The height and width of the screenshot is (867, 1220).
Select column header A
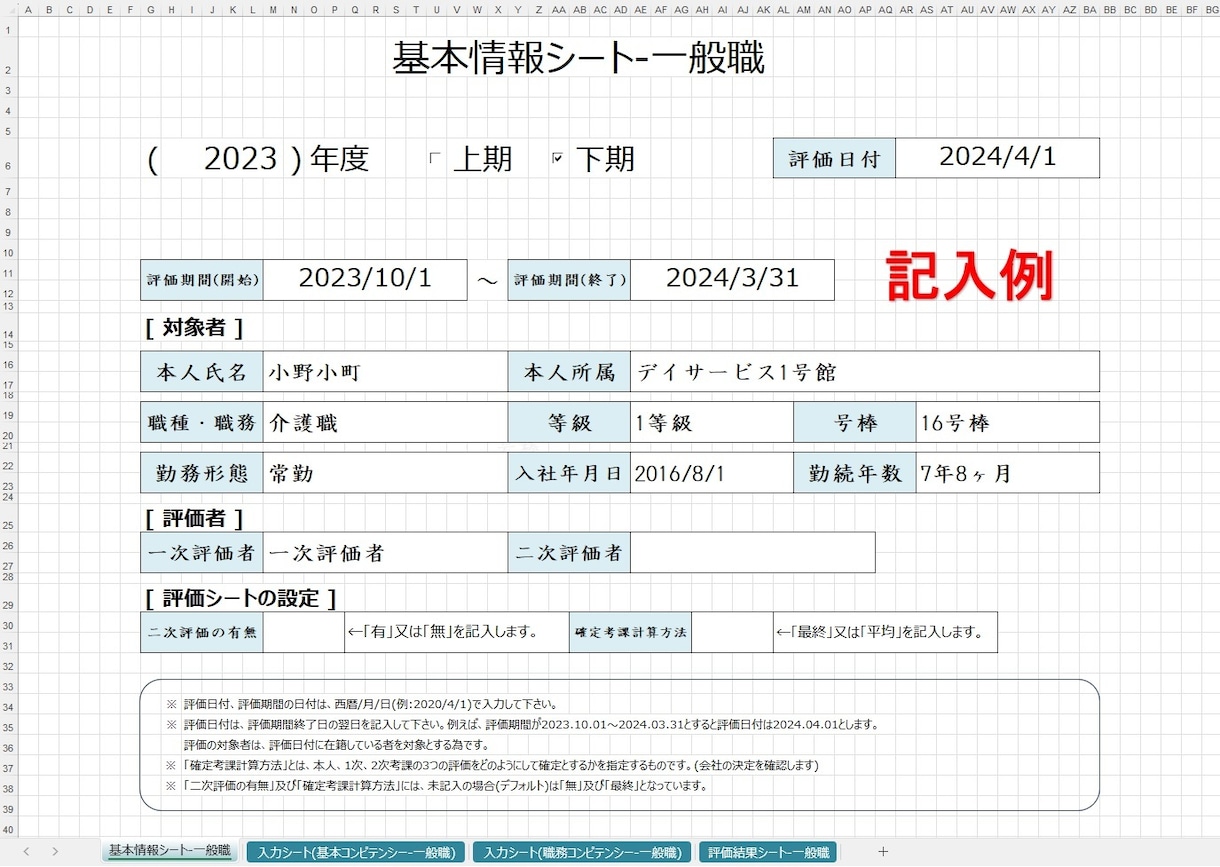pos(28,11)
